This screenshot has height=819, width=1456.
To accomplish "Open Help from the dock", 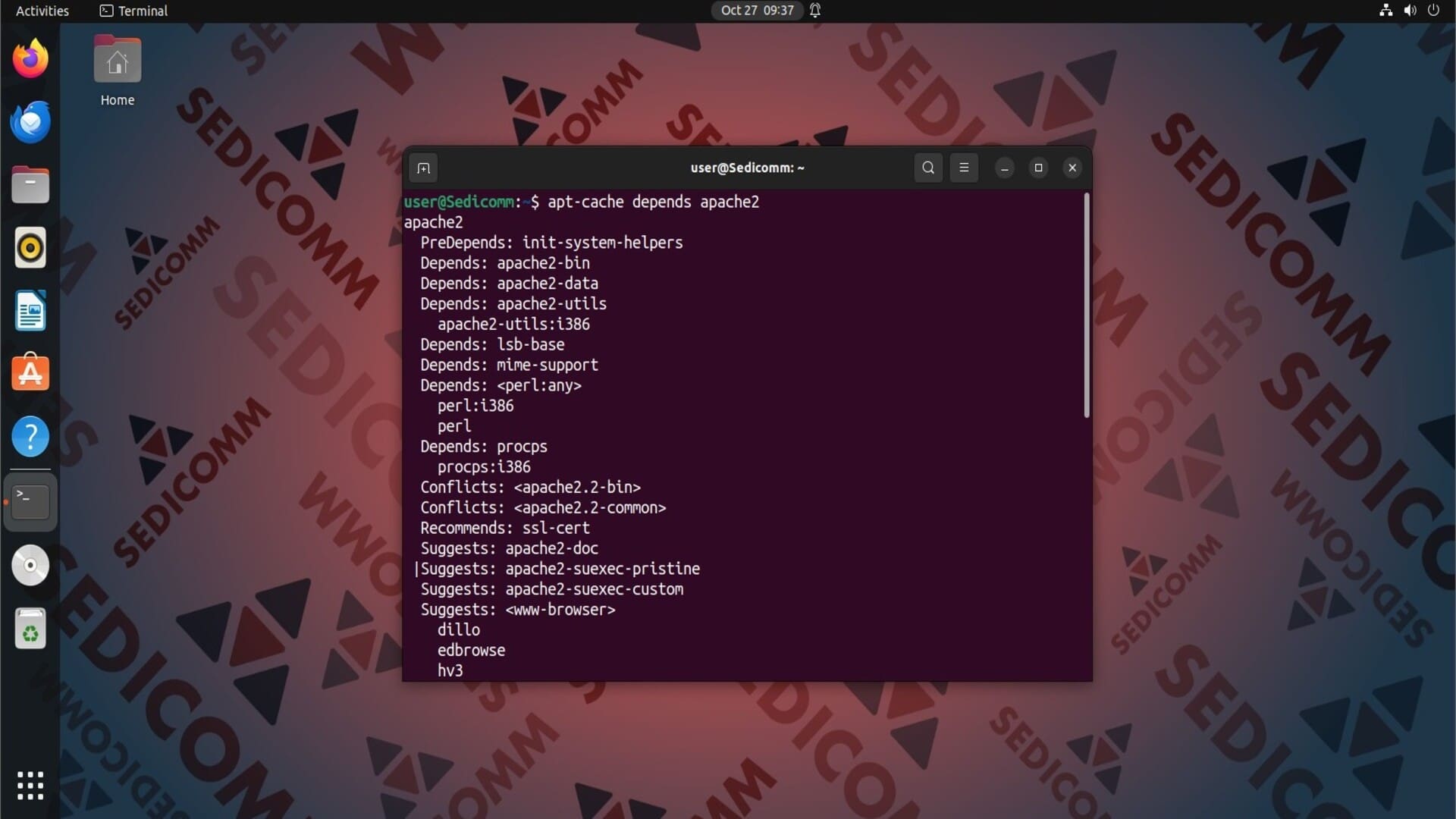I will pyautogui.click(x=30, y=437).
